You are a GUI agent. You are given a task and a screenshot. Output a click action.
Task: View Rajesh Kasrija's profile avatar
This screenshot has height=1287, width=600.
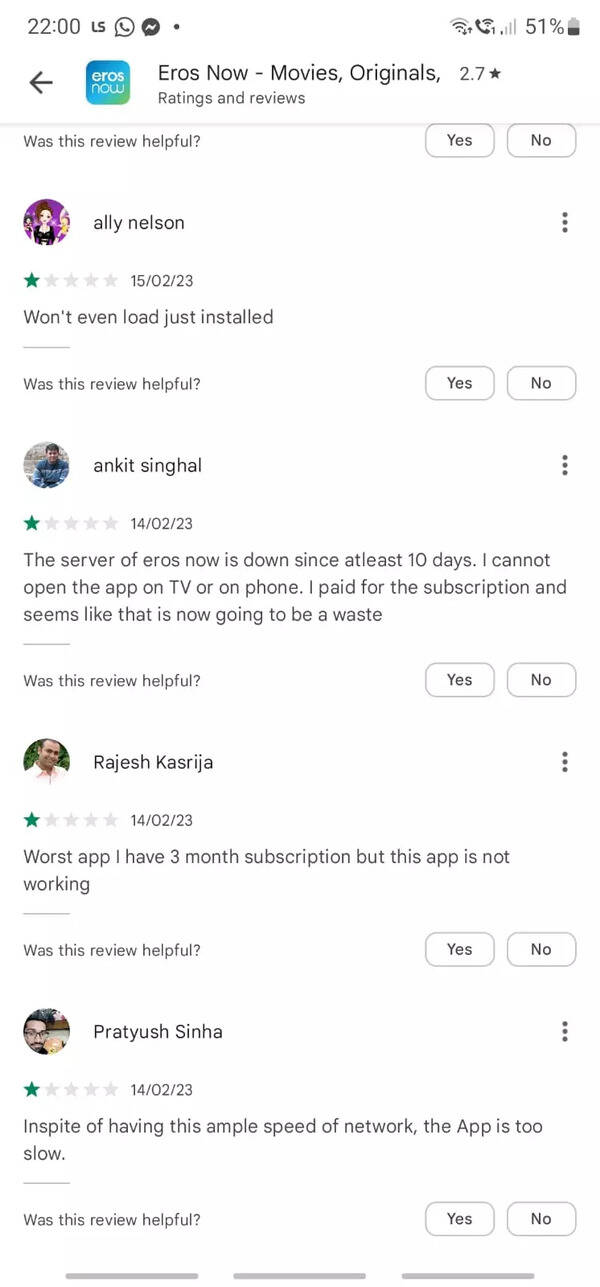(x=46, y=762)
